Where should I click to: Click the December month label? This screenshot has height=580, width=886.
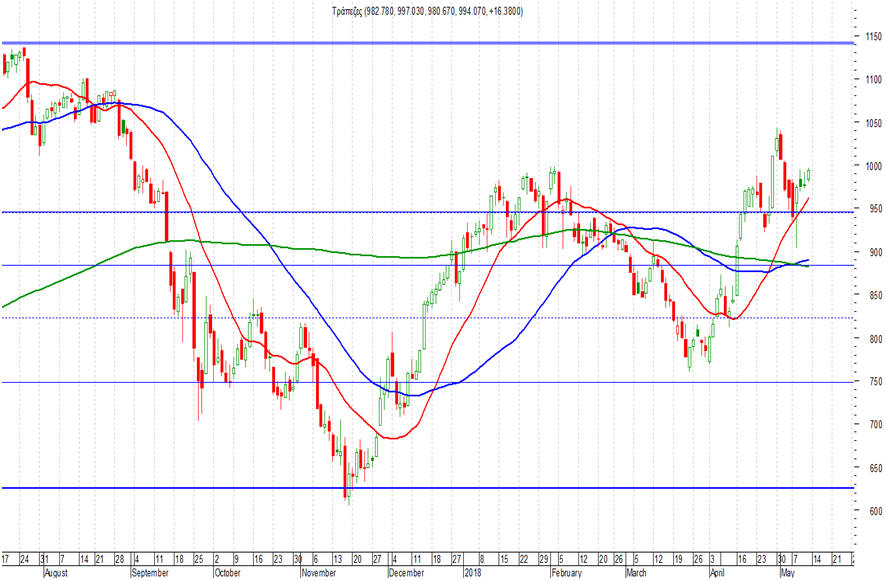click(406, 573)
